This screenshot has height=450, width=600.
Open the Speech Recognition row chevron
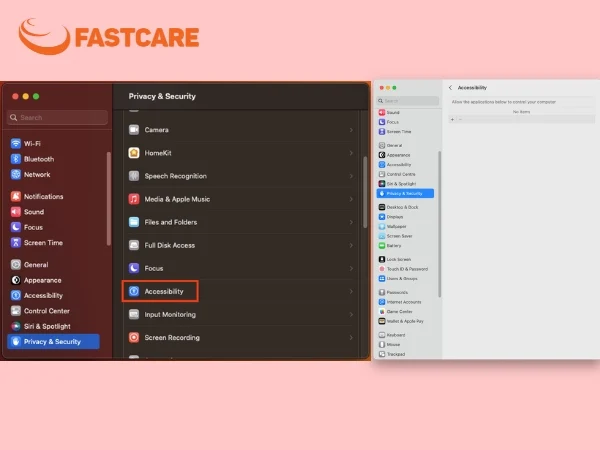pos(351,176)
